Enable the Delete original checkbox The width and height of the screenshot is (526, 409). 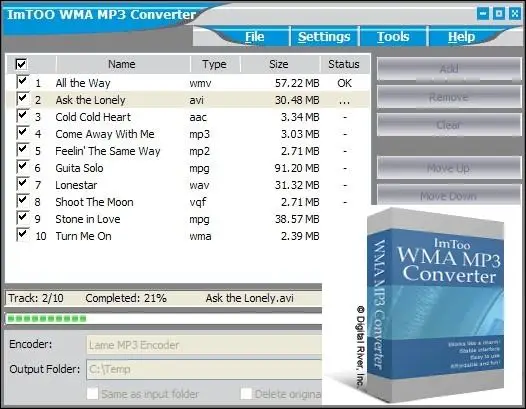point(246,394)
